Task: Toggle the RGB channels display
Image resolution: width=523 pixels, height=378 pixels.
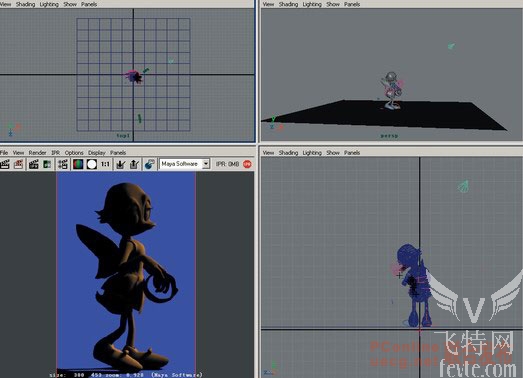Action: point(78,164)
